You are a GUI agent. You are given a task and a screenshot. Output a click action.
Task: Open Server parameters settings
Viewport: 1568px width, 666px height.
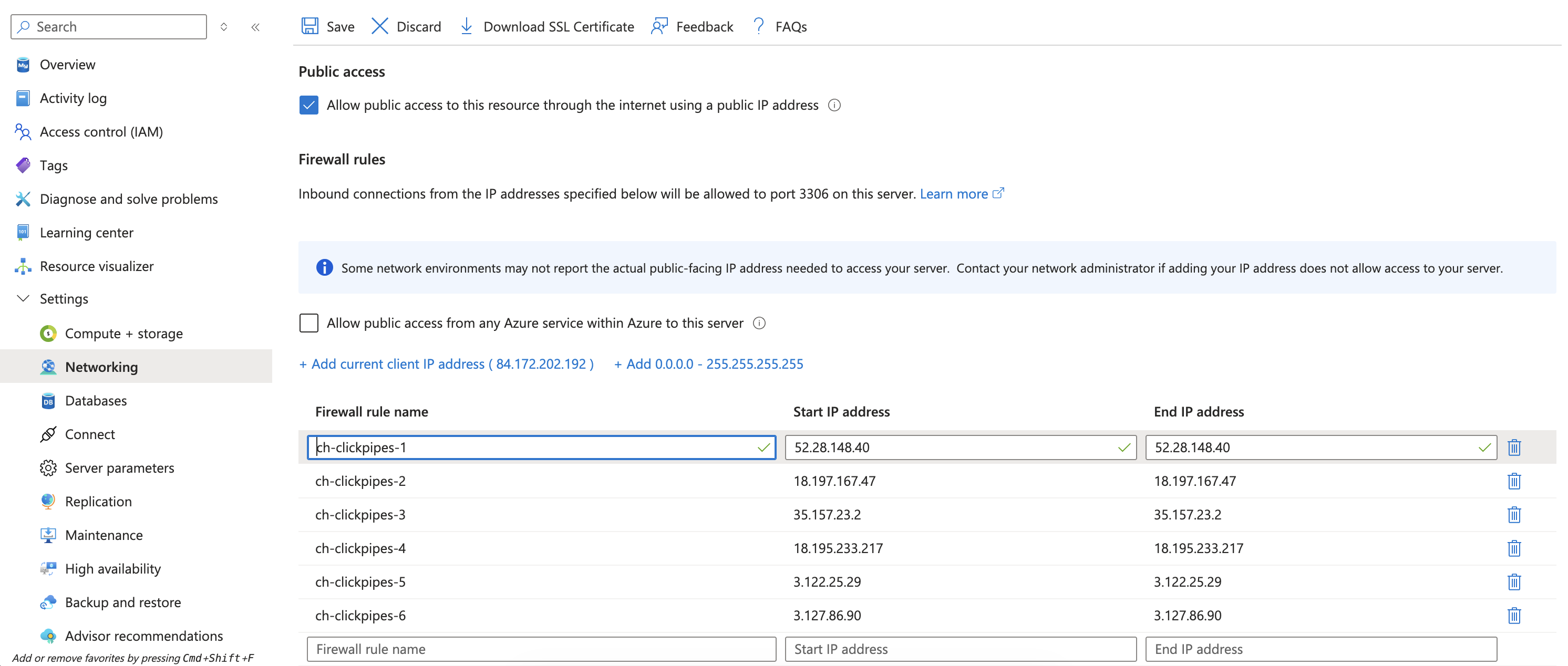[x=119, y=467]
